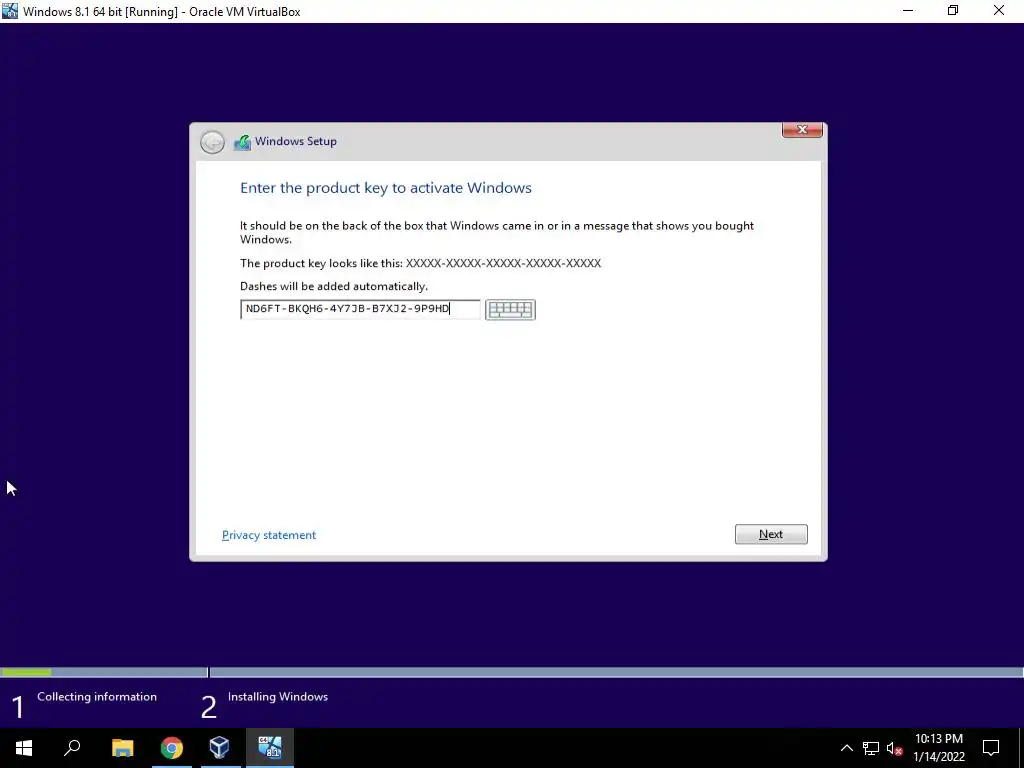Viewport: 1024px width, 768px height.
Task: Open the network status tray icon
Action: pyautogui.click(x=871, y=748)
